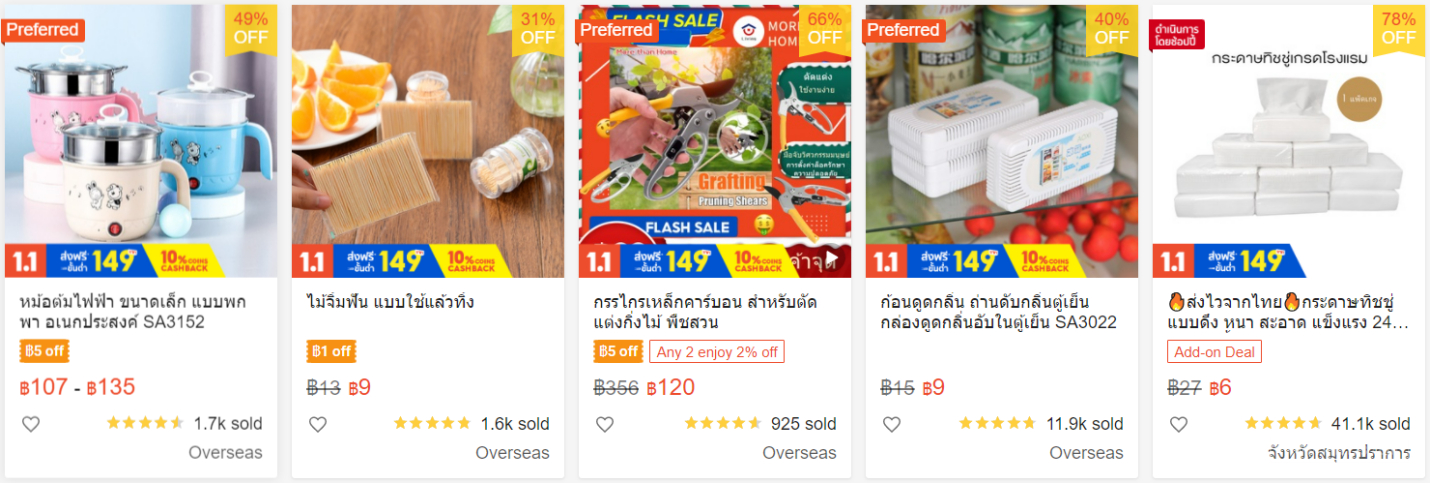Heart the hotel-grade tissue paper product
Screen dimensions: 1430x483
coord(1179,424)
